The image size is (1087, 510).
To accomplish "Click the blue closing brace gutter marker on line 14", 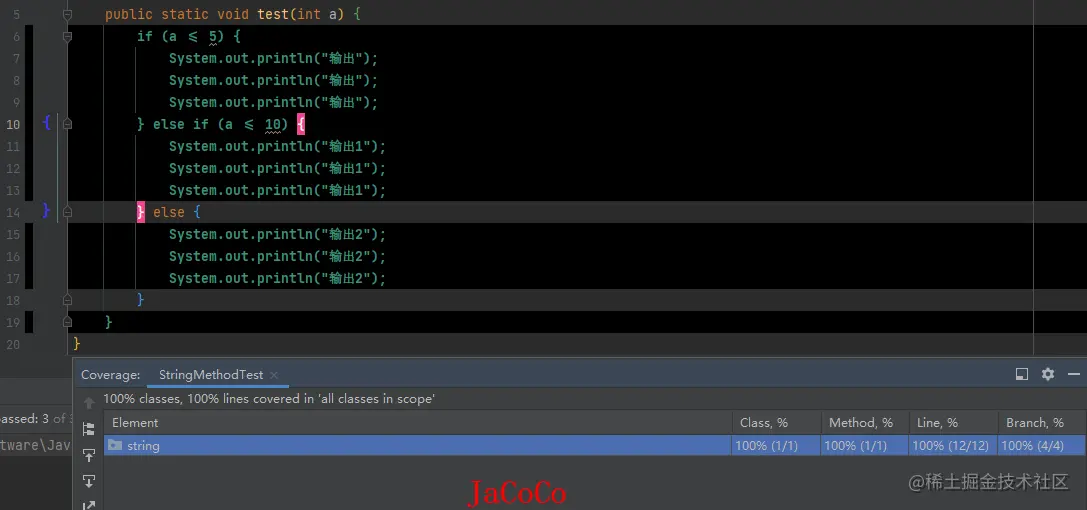I will 46,211.
